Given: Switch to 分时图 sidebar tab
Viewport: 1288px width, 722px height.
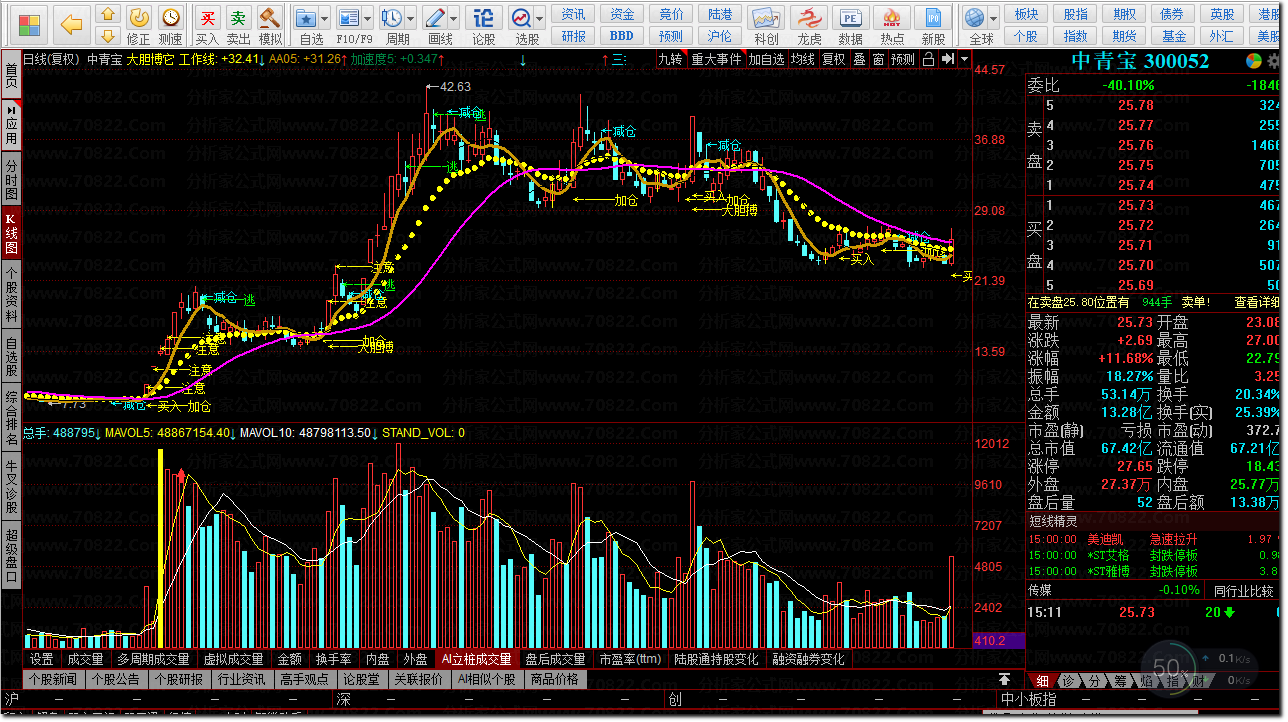Looking at the screenshot, I should click(11, 180).
